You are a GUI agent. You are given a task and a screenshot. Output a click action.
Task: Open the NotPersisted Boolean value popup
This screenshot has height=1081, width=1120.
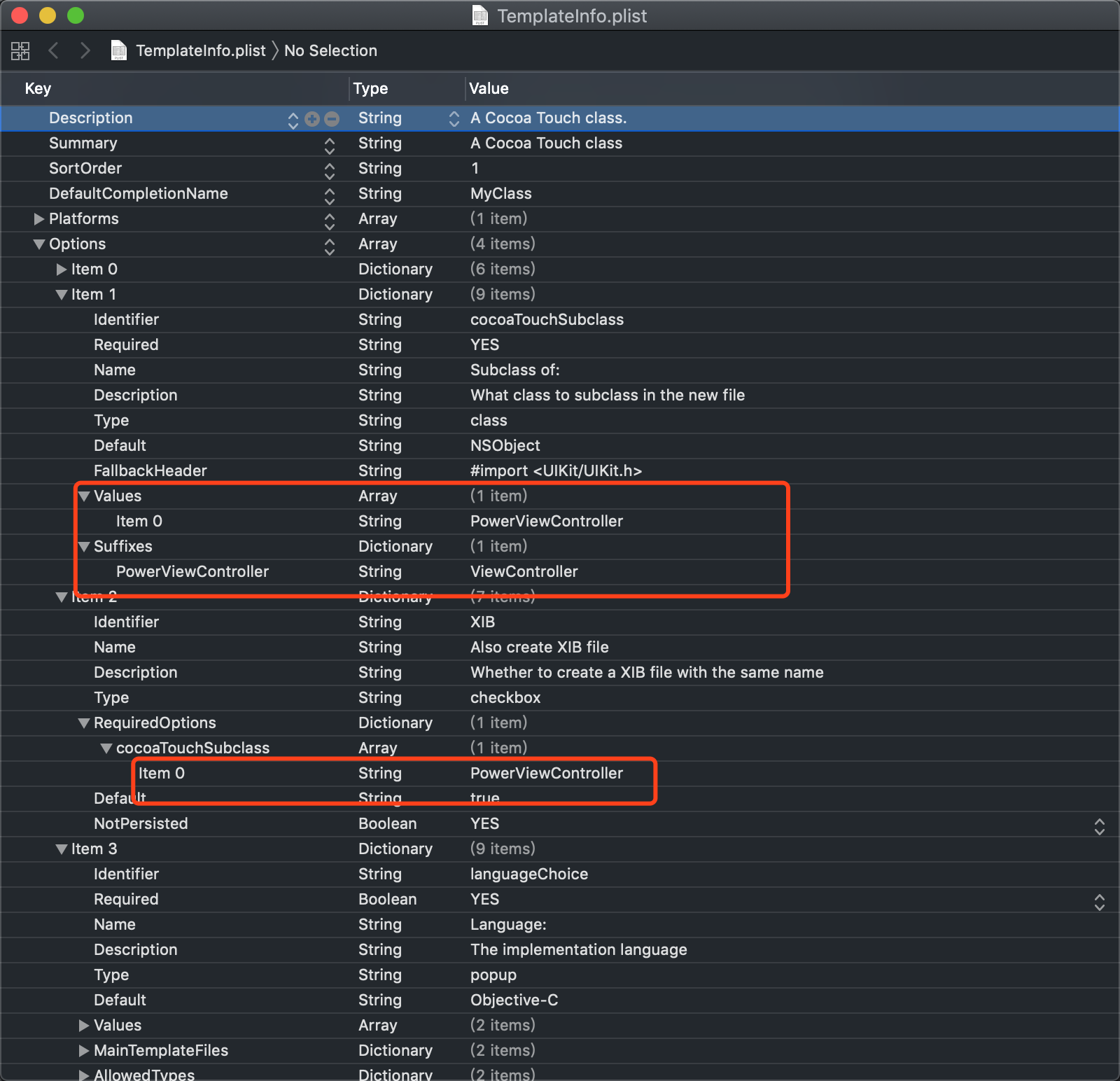(1100, 826)
